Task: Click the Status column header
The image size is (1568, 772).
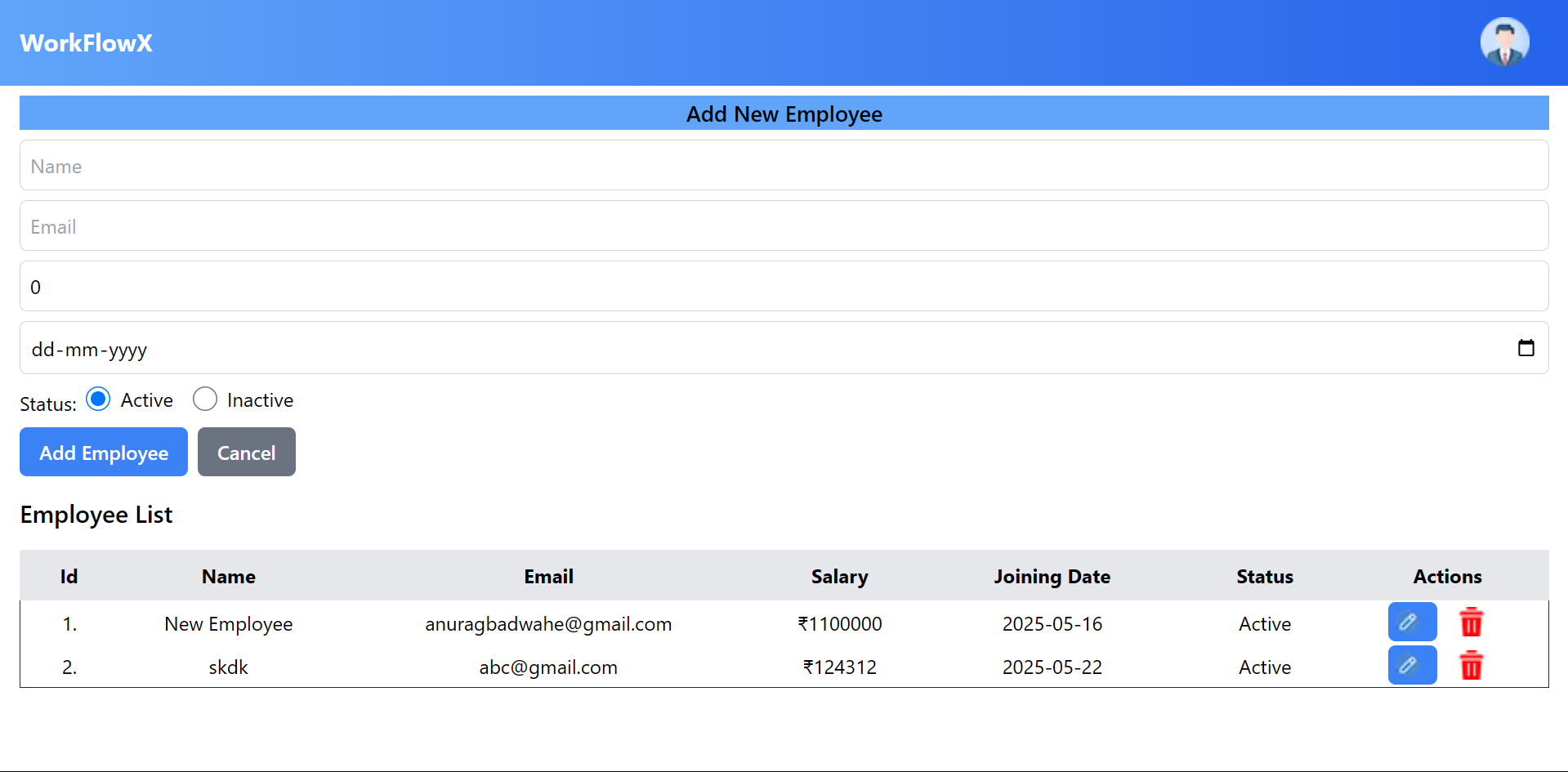Action: (1264, 577)
